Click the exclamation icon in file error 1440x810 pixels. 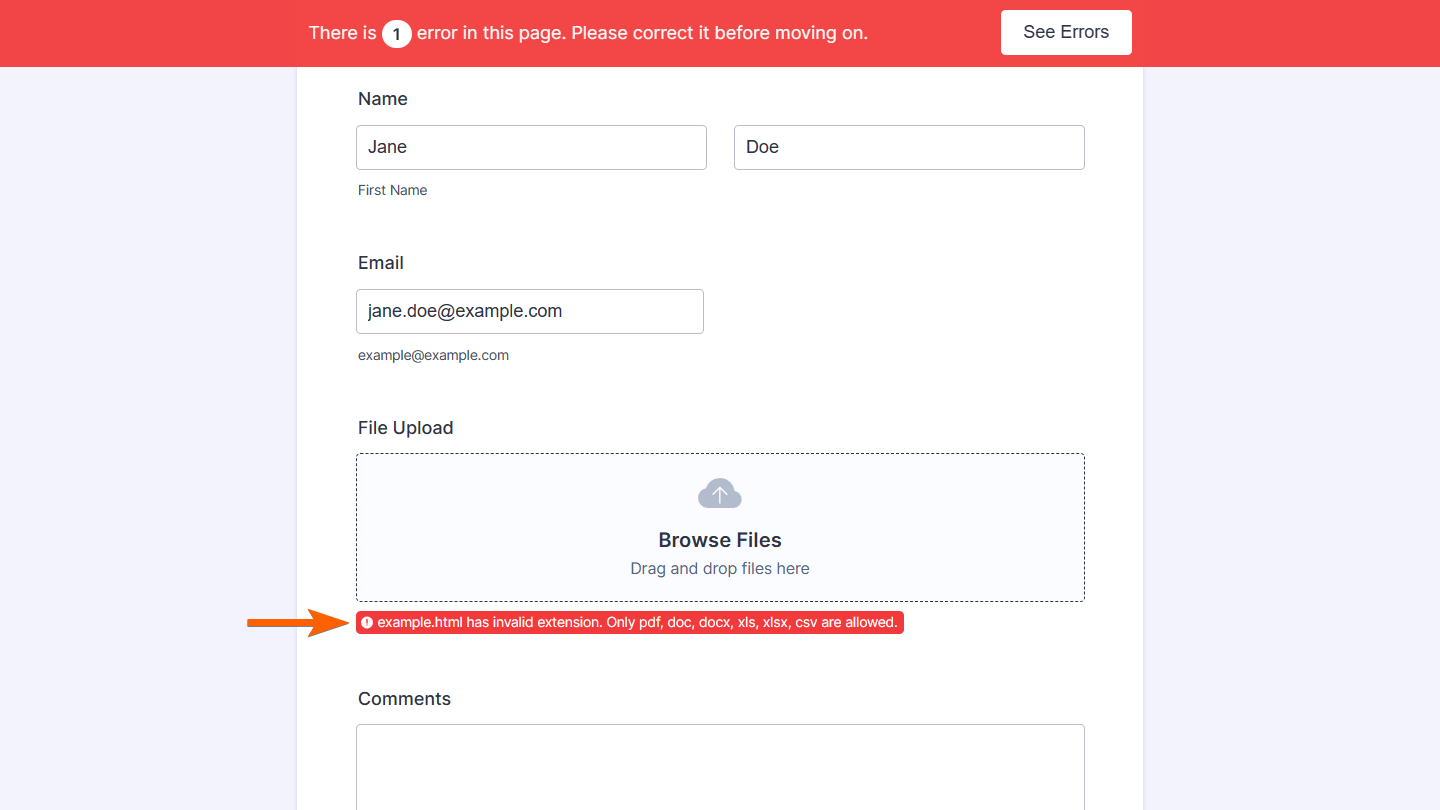tap(367, 623)
